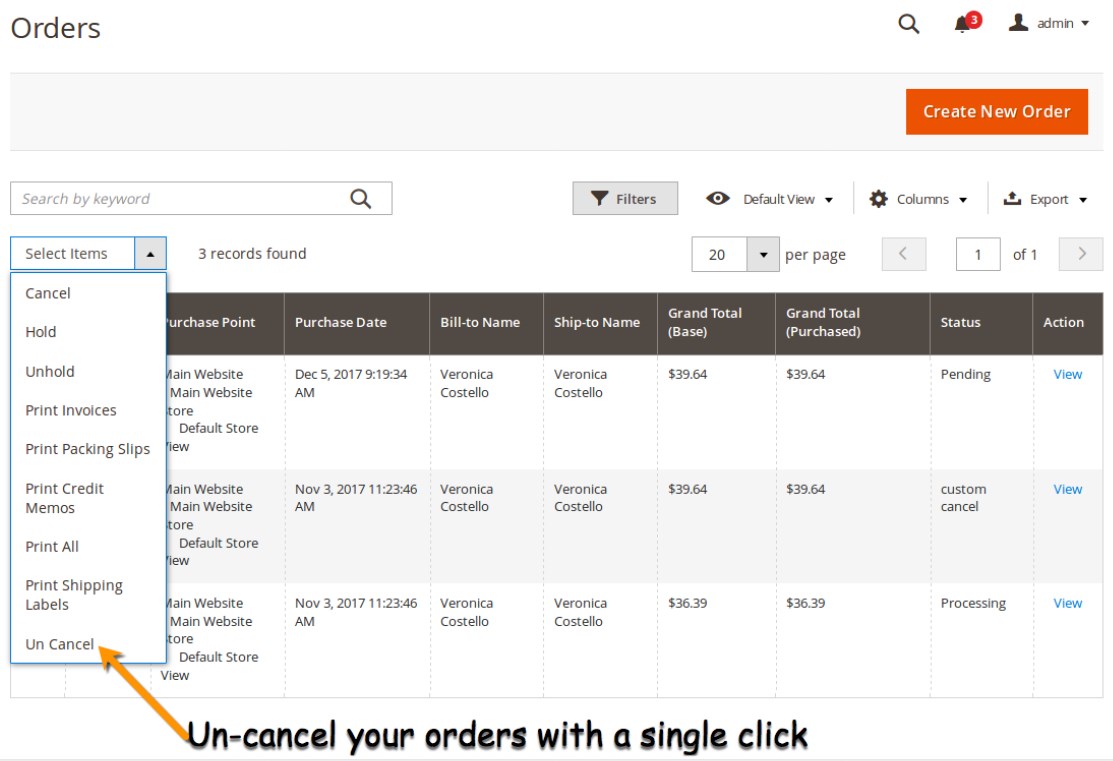View the Pending order for $39.64
Viewport: 1113px width, 761px height.
coord(1067,374)
